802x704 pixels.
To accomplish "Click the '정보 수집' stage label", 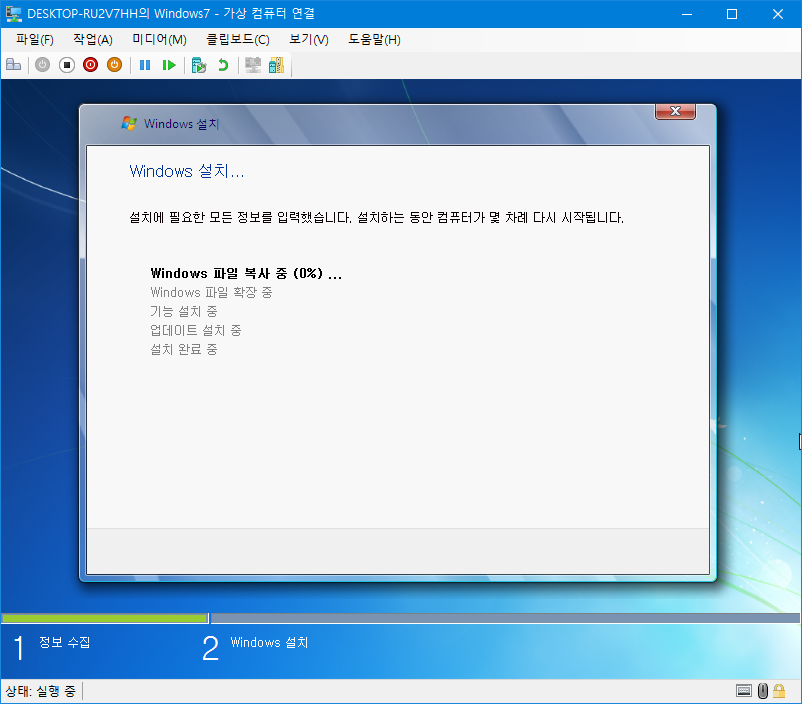I will pyautogui.click(x=64, y=642).
